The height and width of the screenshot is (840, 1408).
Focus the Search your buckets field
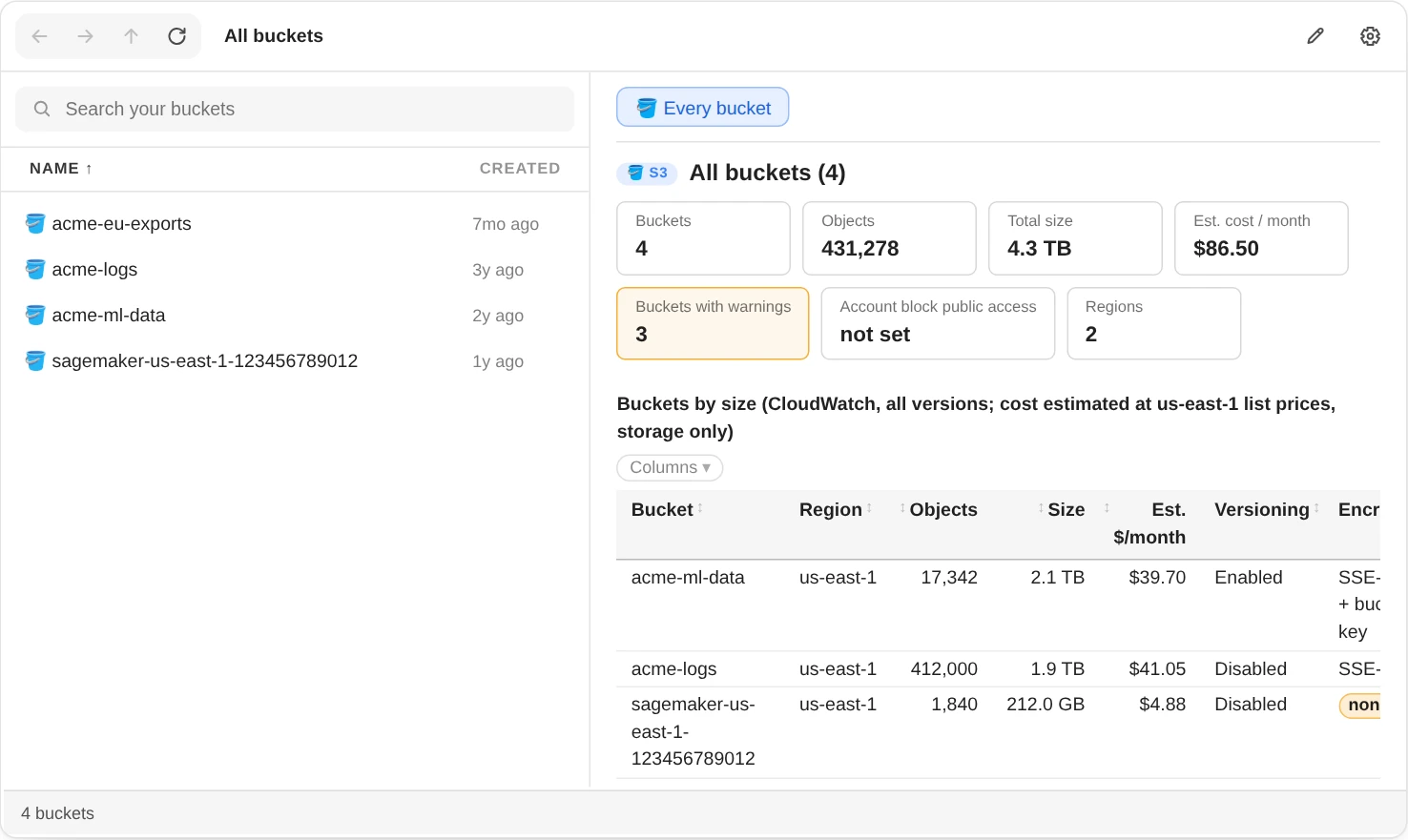[295, 110]
